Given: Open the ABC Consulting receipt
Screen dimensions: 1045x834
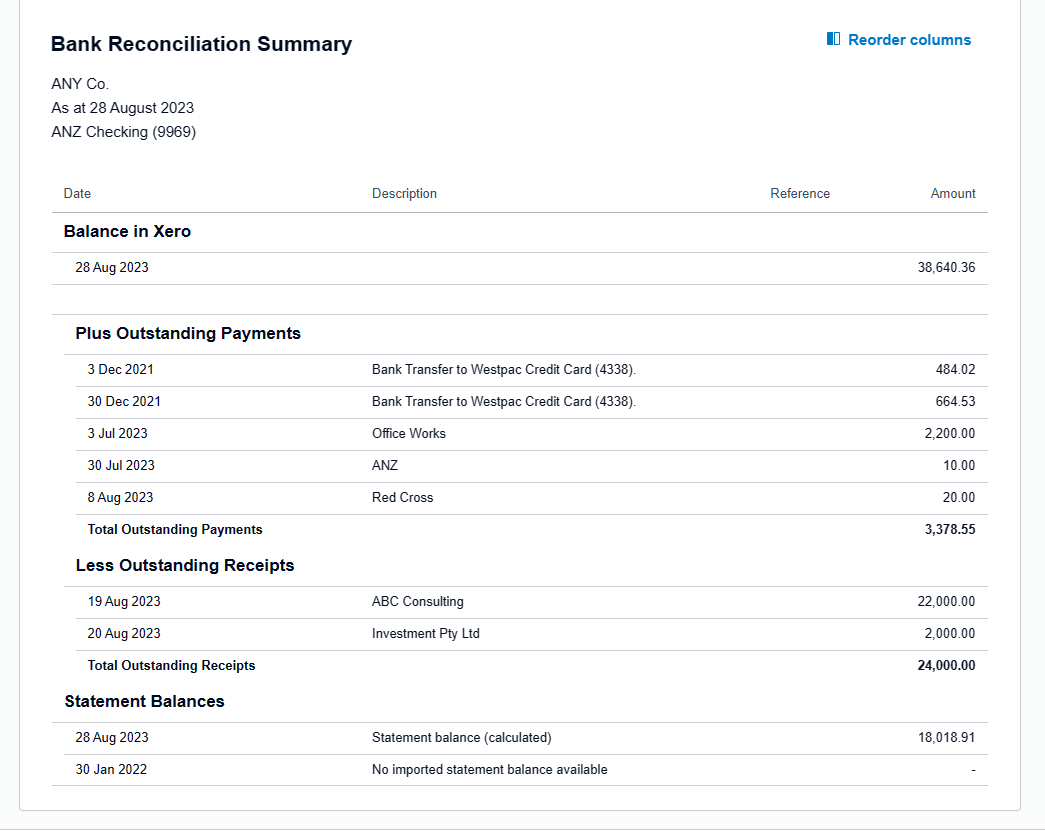Looking at the screenshot, I should (417, 602).
